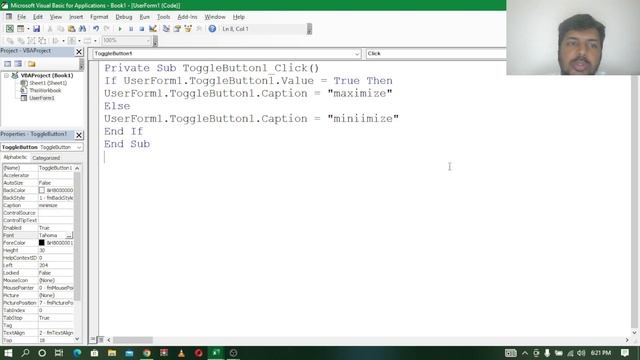Open VLC media player from the taskbar
The width and height of the screenshot is (640, 360).
181,353
